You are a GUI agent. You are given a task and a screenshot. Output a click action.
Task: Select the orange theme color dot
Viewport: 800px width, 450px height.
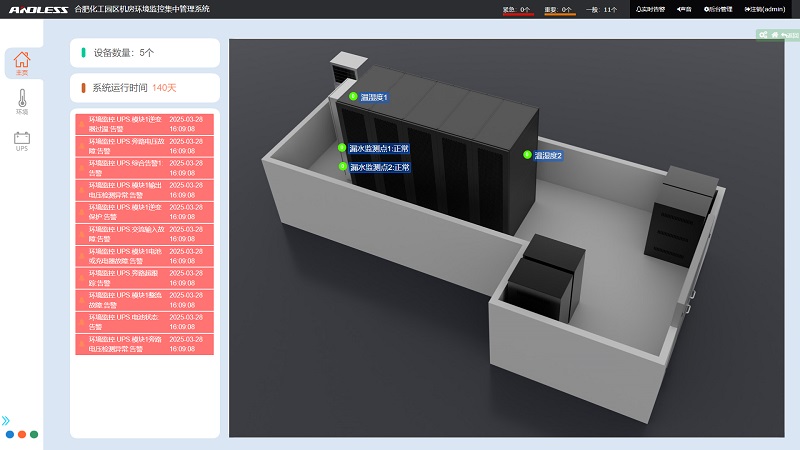coord(22,435)
